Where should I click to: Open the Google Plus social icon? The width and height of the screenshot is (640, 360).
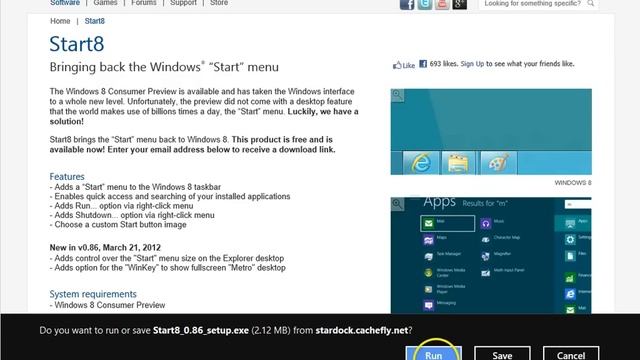[x=460, y=4]
